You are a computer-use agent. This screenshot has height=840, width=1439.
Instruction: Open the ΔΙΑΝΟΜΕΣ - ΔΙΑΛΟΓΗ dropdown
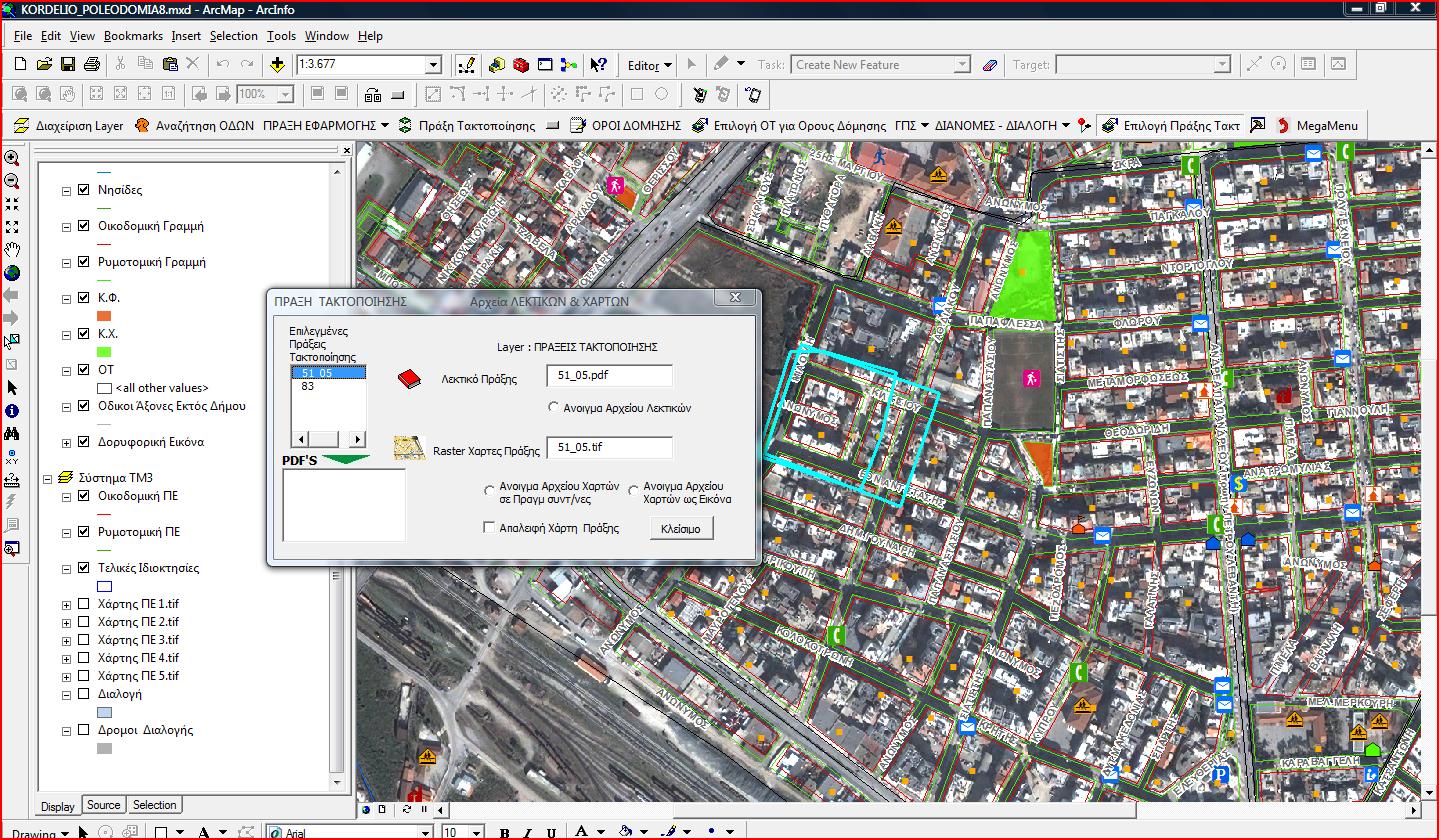pyautogui.click(x=1004, y=126)
